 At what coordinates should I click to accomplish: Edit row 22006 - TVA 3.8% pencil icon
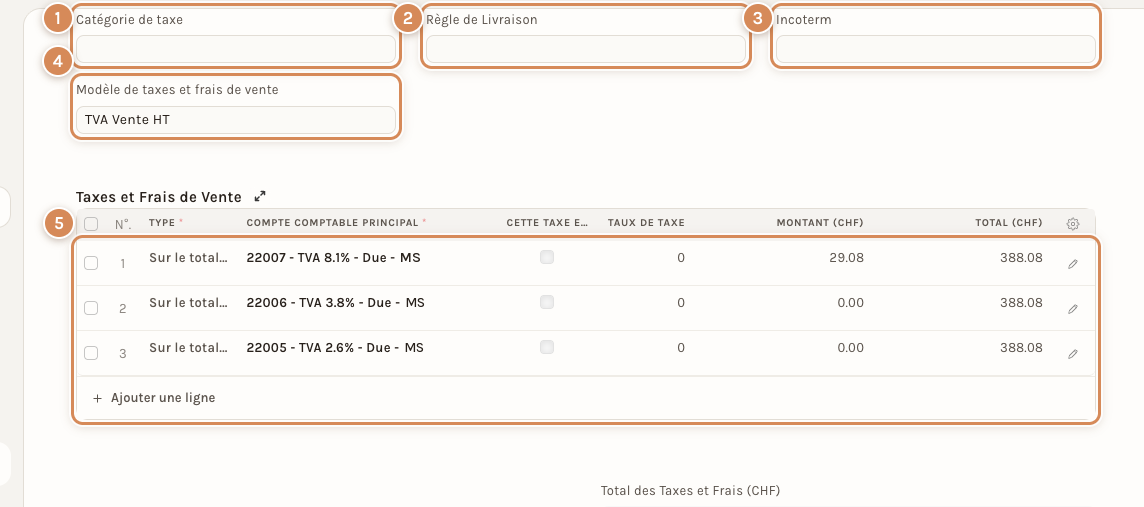1072,309
